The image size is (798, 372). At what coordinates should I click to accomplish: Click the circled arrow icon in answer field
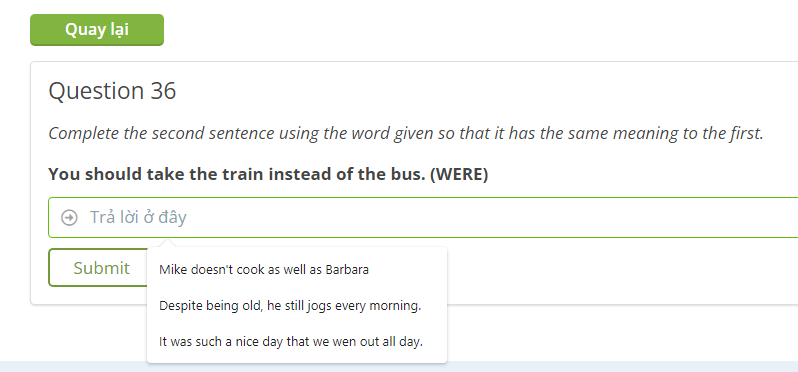click(69, 218)
